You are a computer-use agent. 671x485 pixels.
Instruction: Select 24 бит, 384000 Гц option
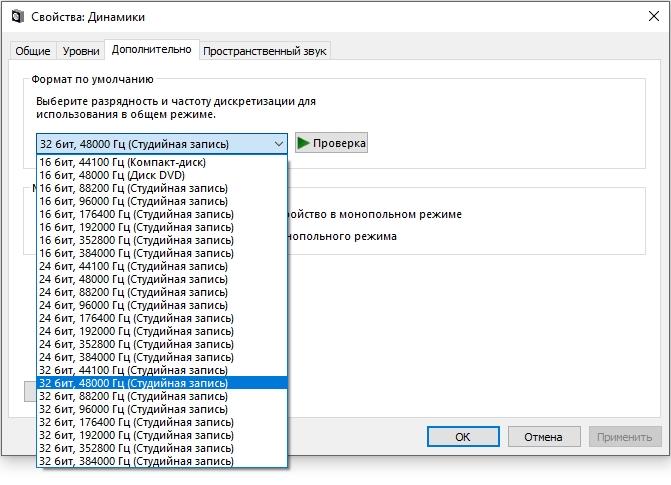tap(162, 357)
